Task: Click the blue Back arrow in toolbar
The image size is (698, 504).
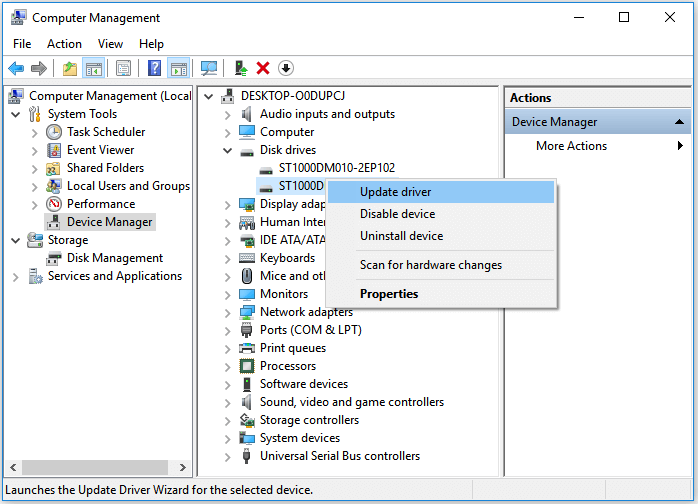Action: coord(16,68)
